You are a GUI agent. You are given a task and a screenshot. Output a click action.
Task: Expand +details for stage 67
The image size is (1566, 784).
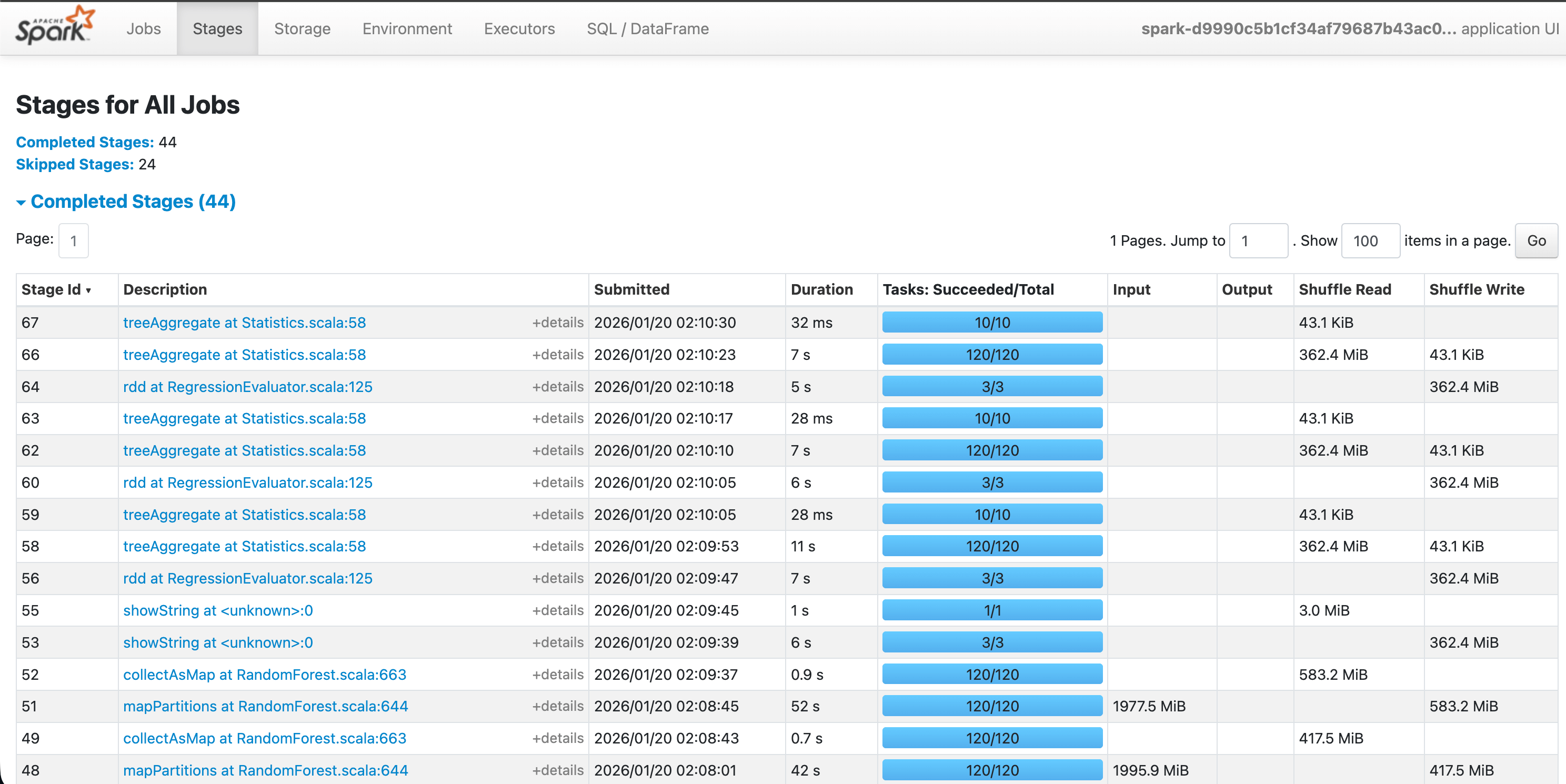pyautogui.click(x=557, y=323)
